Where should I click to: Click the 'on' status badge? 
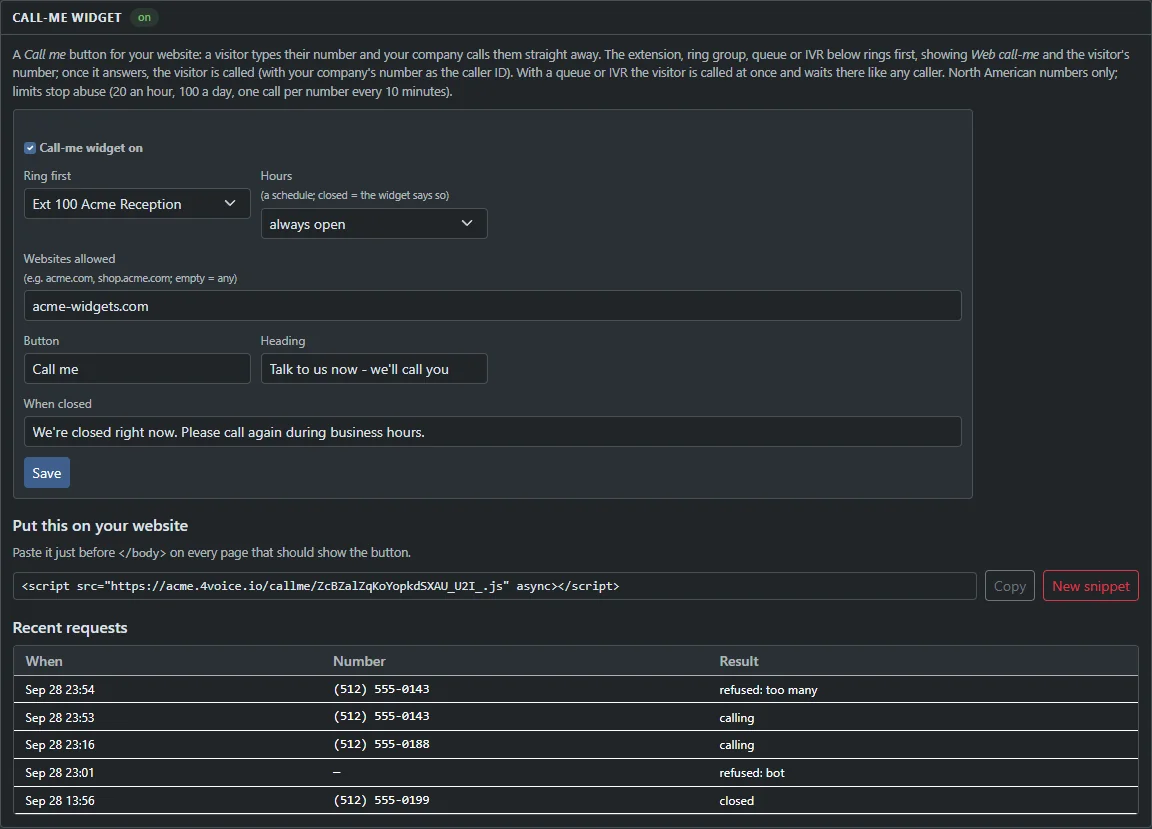144,18
